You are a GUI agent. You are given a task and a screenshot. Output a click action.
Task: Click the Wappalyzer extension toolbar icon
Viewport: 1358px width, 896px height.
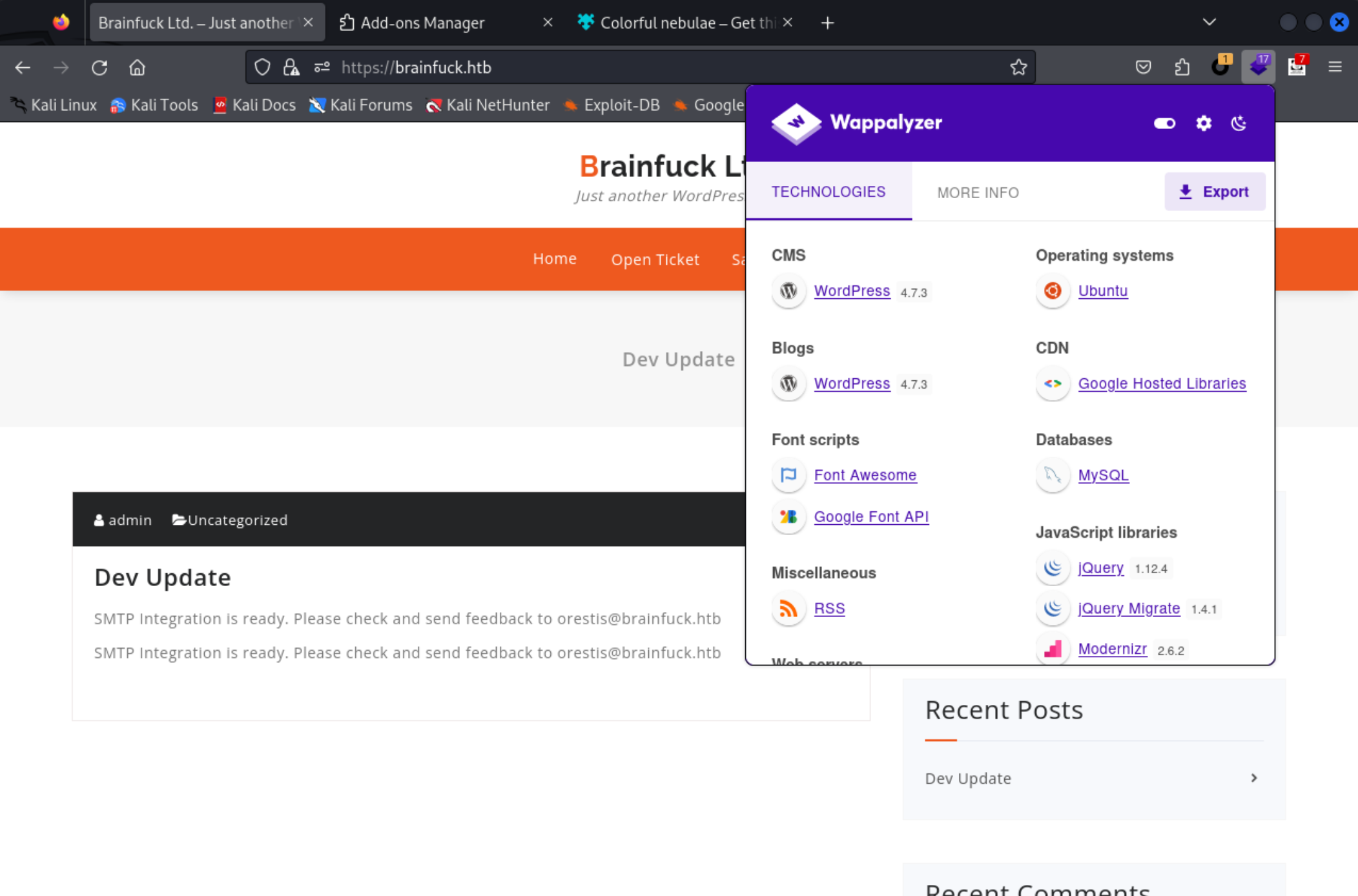tap(1258, 66)
